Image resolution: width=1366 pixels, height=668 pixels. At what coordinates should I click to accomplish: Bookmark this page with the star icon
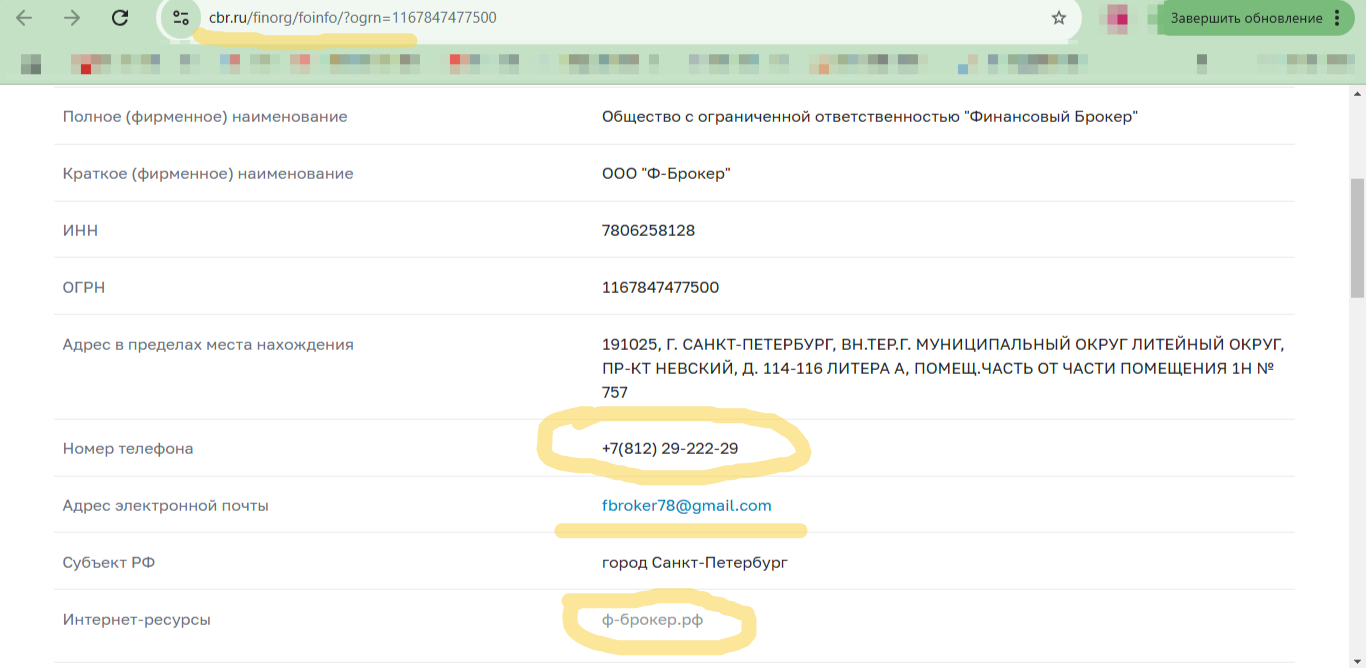pos(1059,18)
